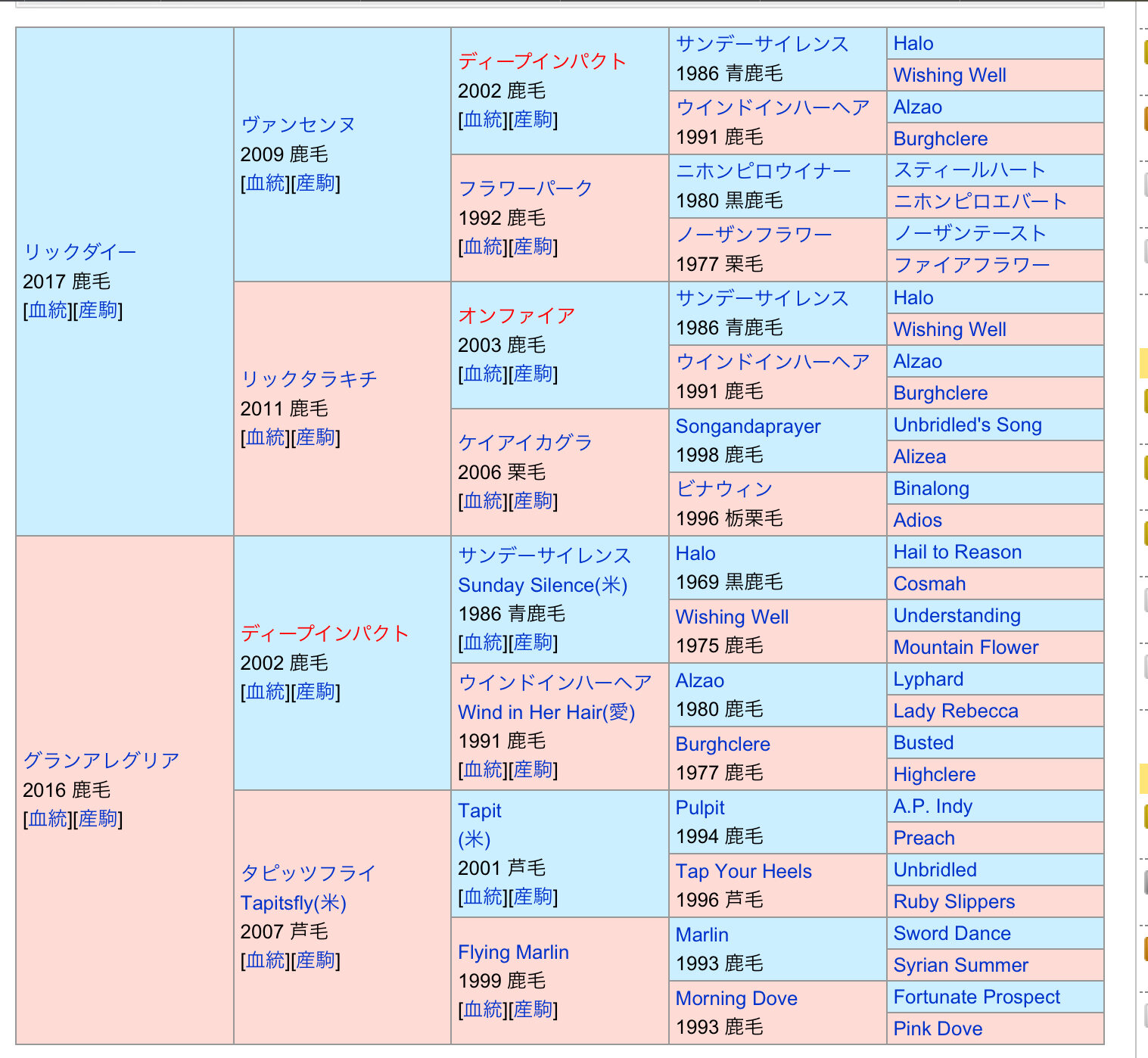Open the Syrian Summer link
The width and height of the screenshot is (1148, 1058).
tap(960, 965)
